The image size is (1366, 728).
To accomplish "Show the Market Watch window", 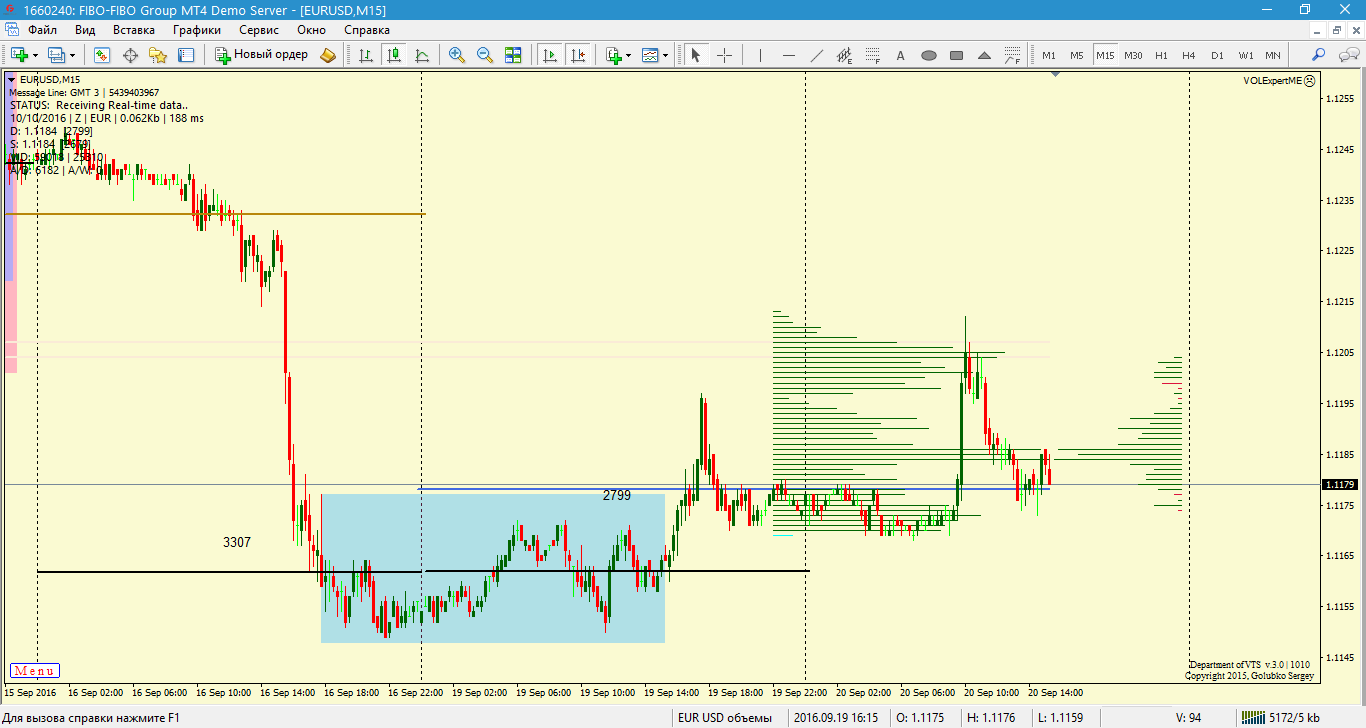I will (x=102, y=55).
